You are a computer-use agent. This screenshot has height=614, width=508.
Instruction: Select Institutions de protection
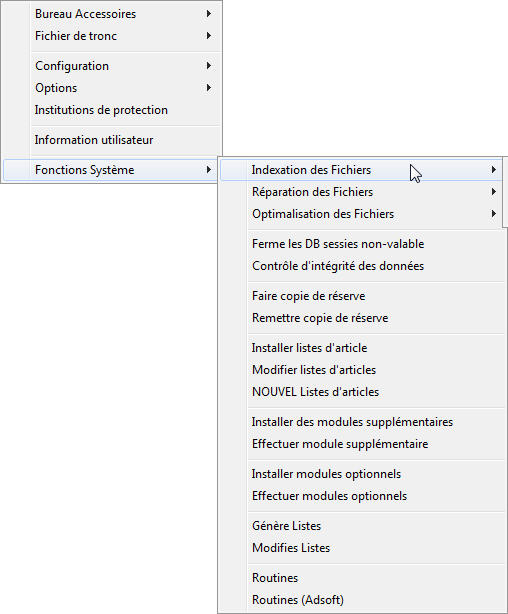click(112, 110)
